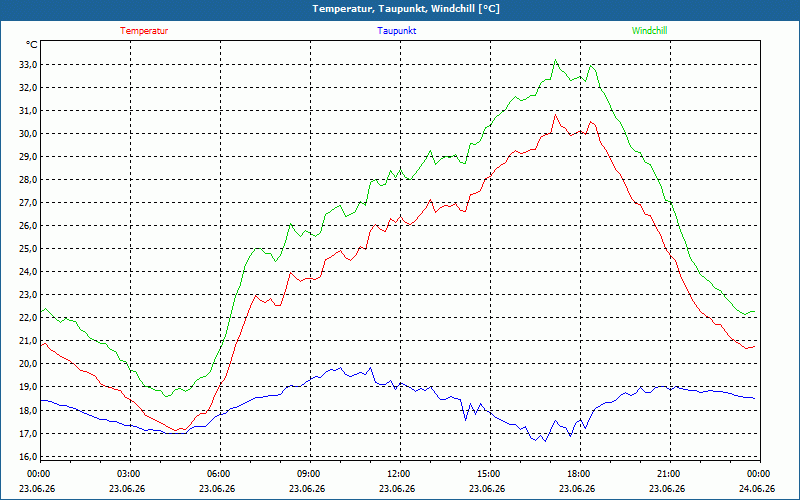Click the 24,0 value on the y-axis
Screen dimensions: 800x500
[x=28, y=272]
